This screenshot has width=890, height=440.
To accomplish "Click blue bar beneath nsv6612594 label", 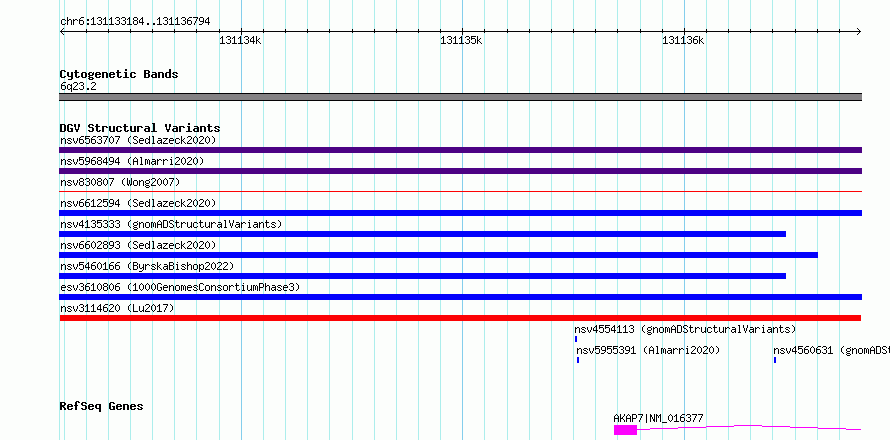I will point(460,213).
